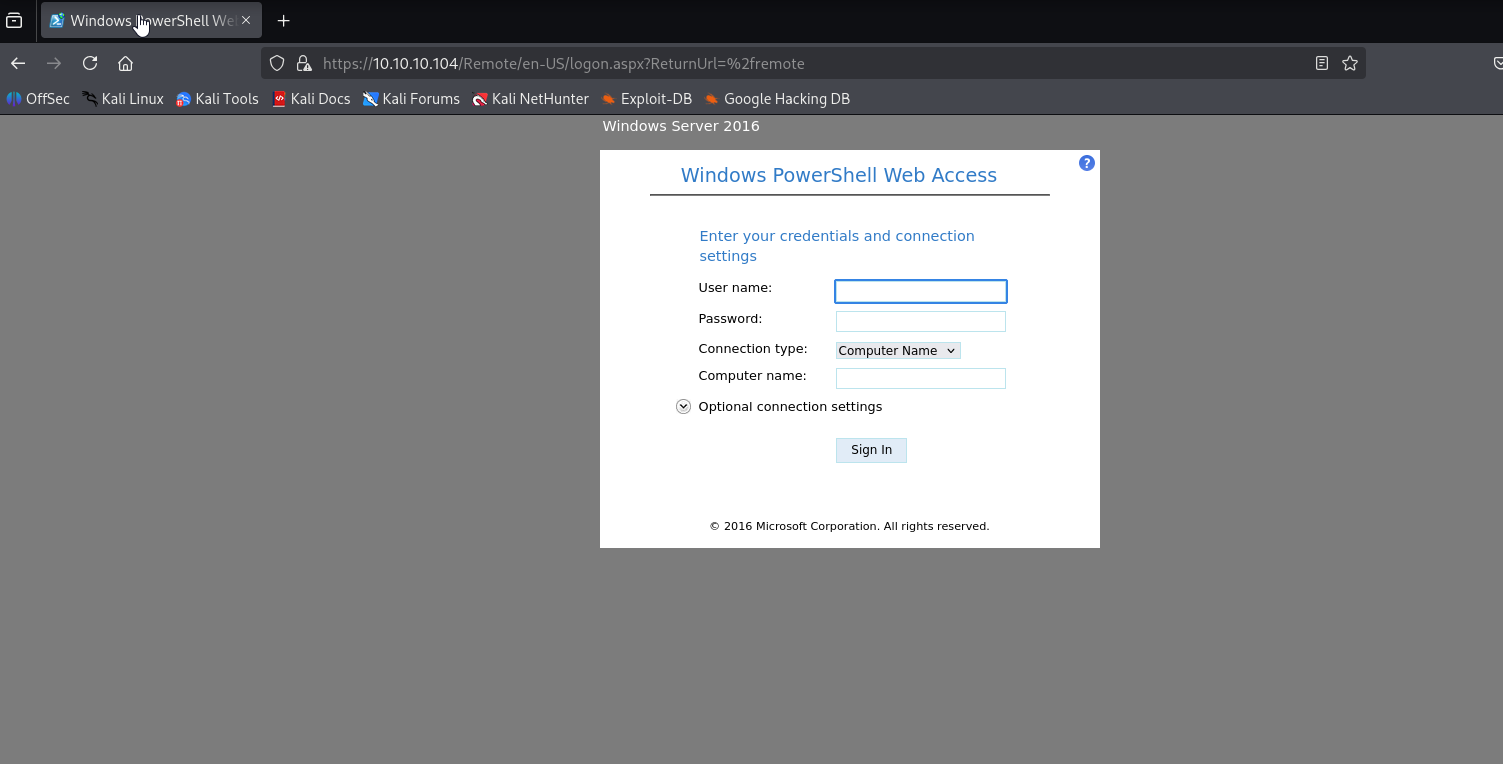This screenshot has width=1503, height=764.
Task: Focus the Computer name field
Action: coord(921,378)
